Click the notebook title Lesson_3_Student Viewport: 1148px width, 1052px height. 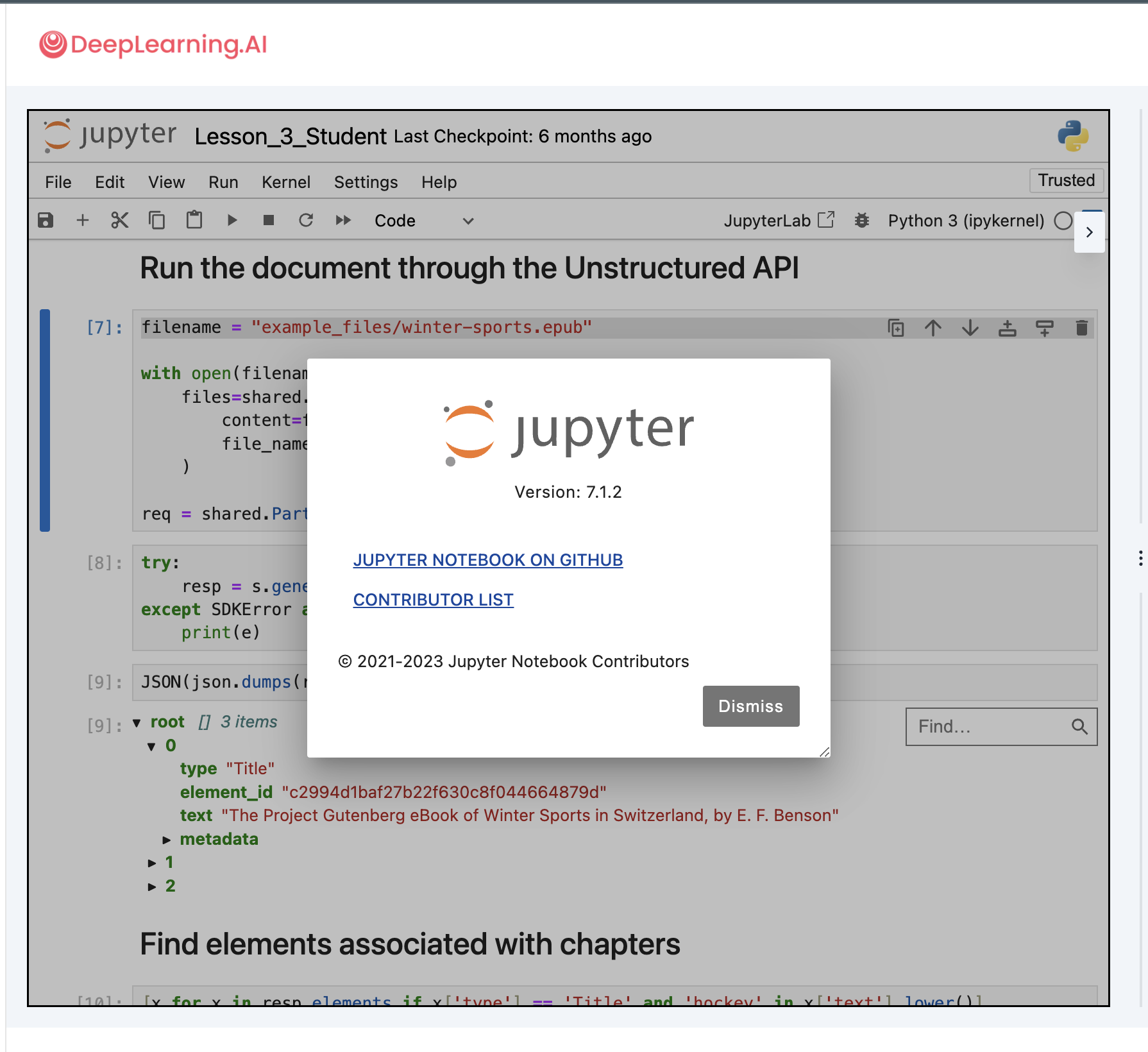pyautogui.click(x=291, y=137)
